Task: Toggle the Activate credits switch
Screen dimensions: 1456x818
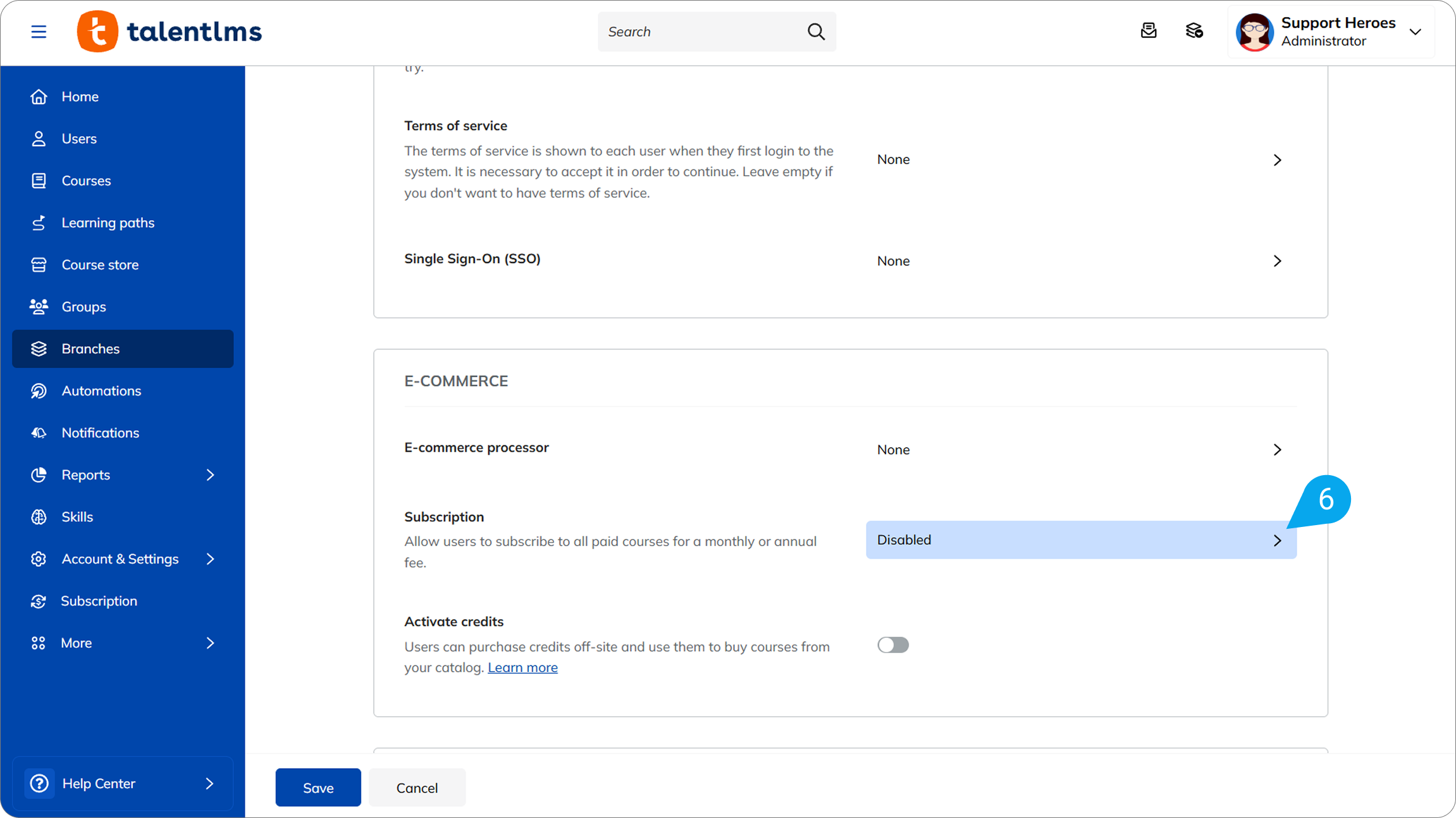Action: coord(892,645)
